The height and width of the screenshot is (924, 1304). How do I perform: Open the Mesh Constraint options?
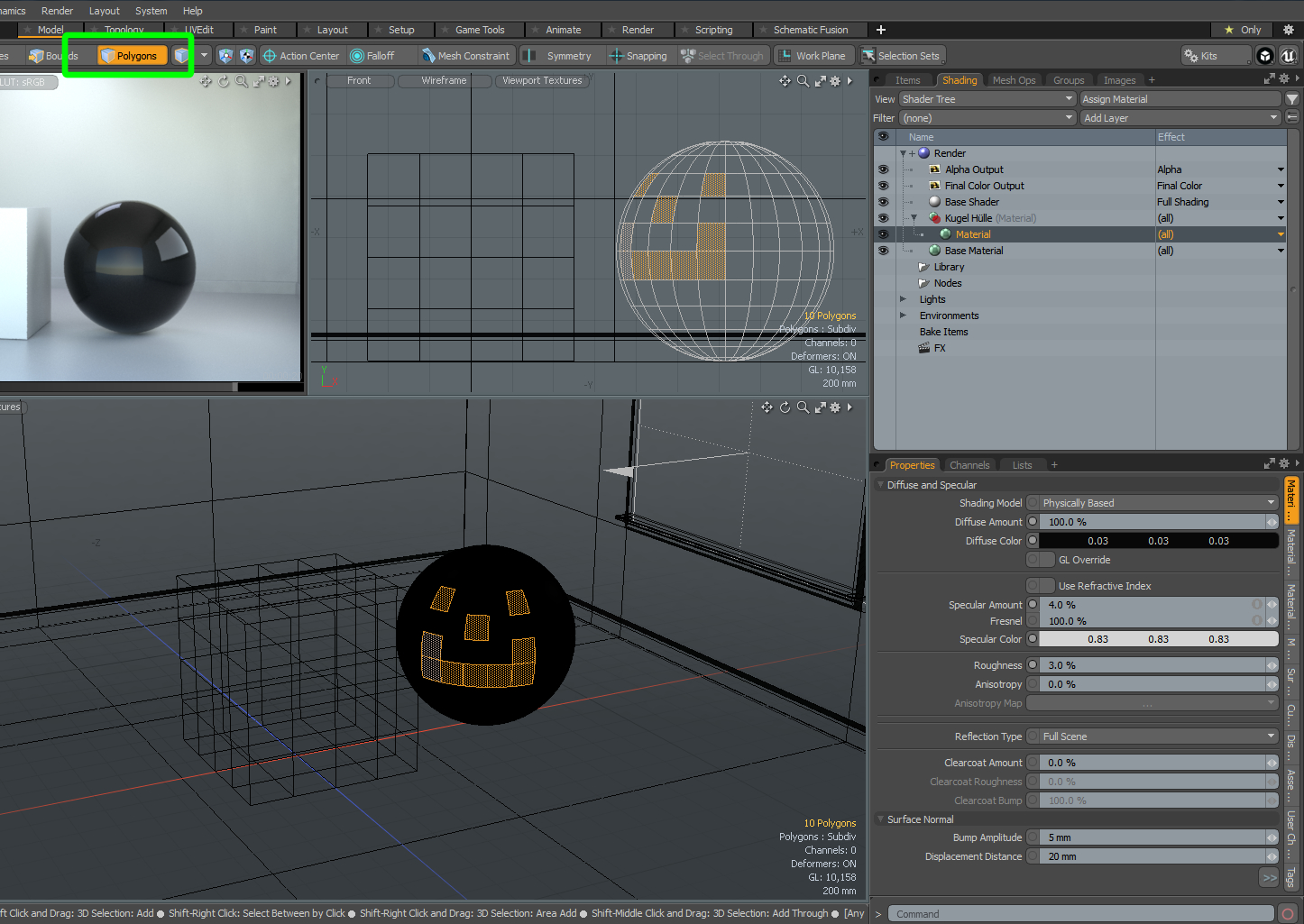point(465,56)
